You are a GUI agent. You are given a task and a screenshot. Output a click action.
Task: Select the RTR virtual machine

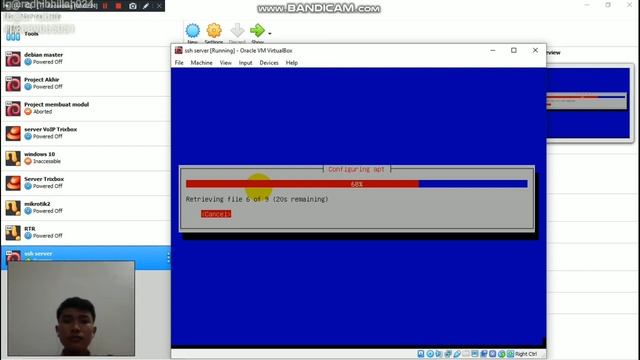pyautogui.click(x=86, y=233)
